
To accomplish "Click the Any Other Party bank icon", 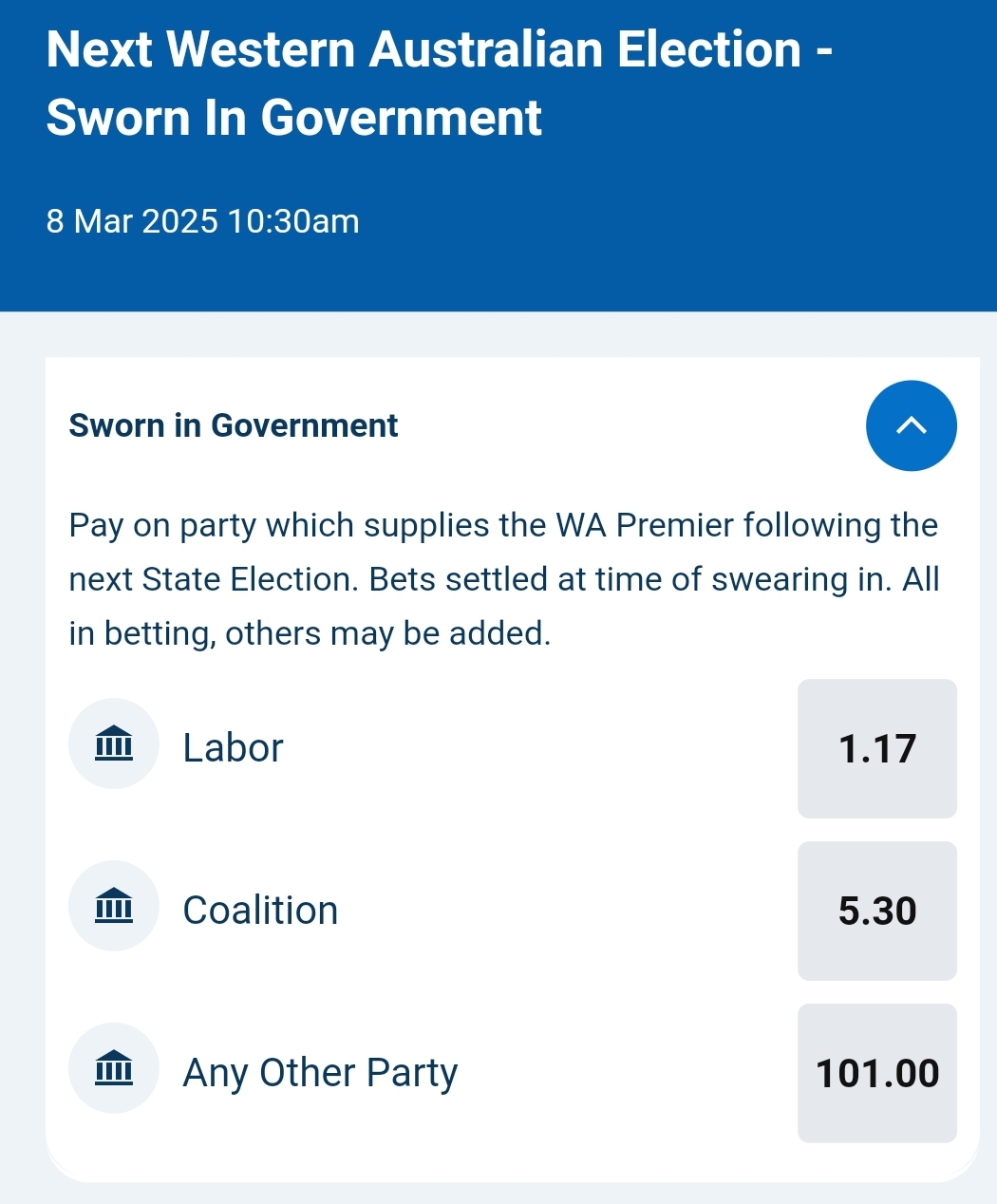I will pos(114,1068).
